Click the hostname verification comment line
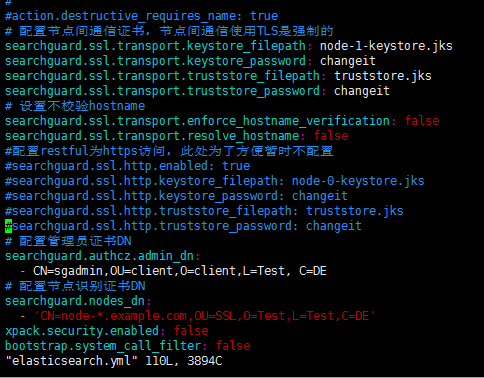The width and height of the screenshot is (484, 378). click(75, 106)
